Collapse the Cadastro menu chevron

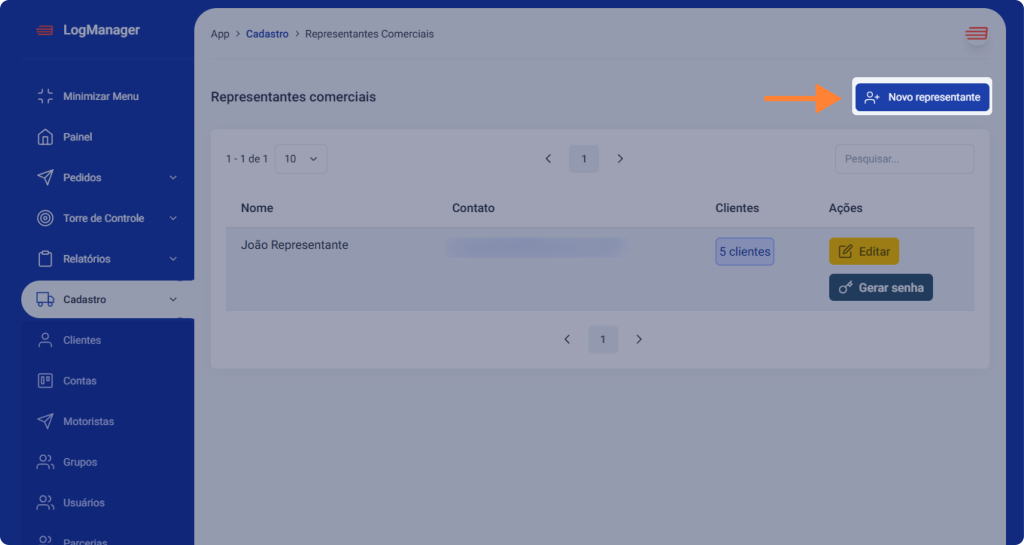tap(173, 299)
